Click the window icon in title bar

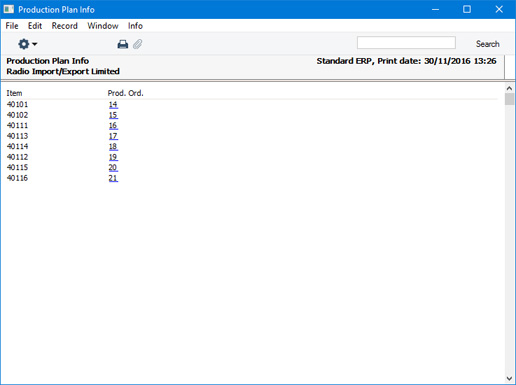[x=9, y=9]
